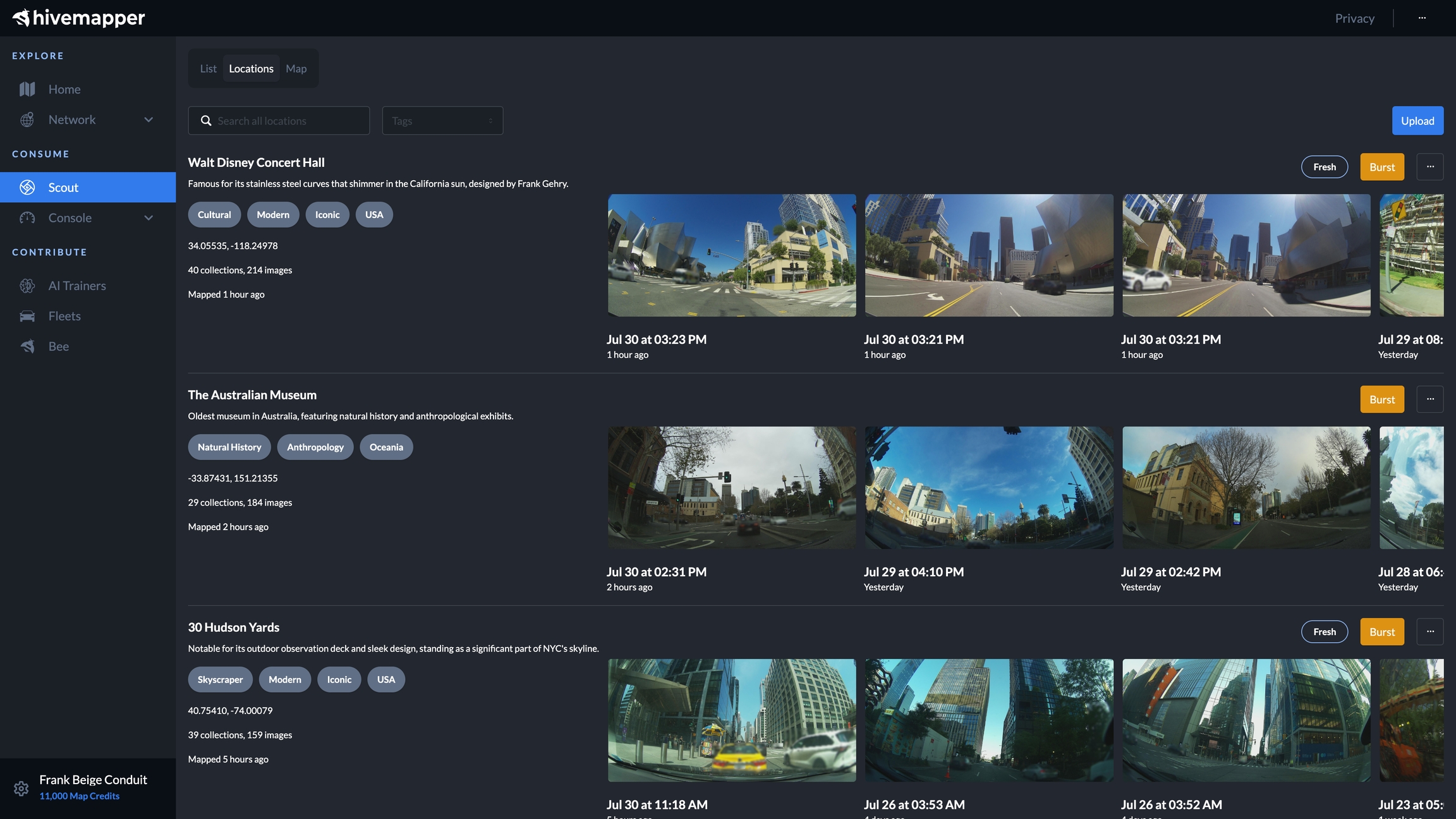Click the Walt Disney Concert Hall title

[256, 162]
